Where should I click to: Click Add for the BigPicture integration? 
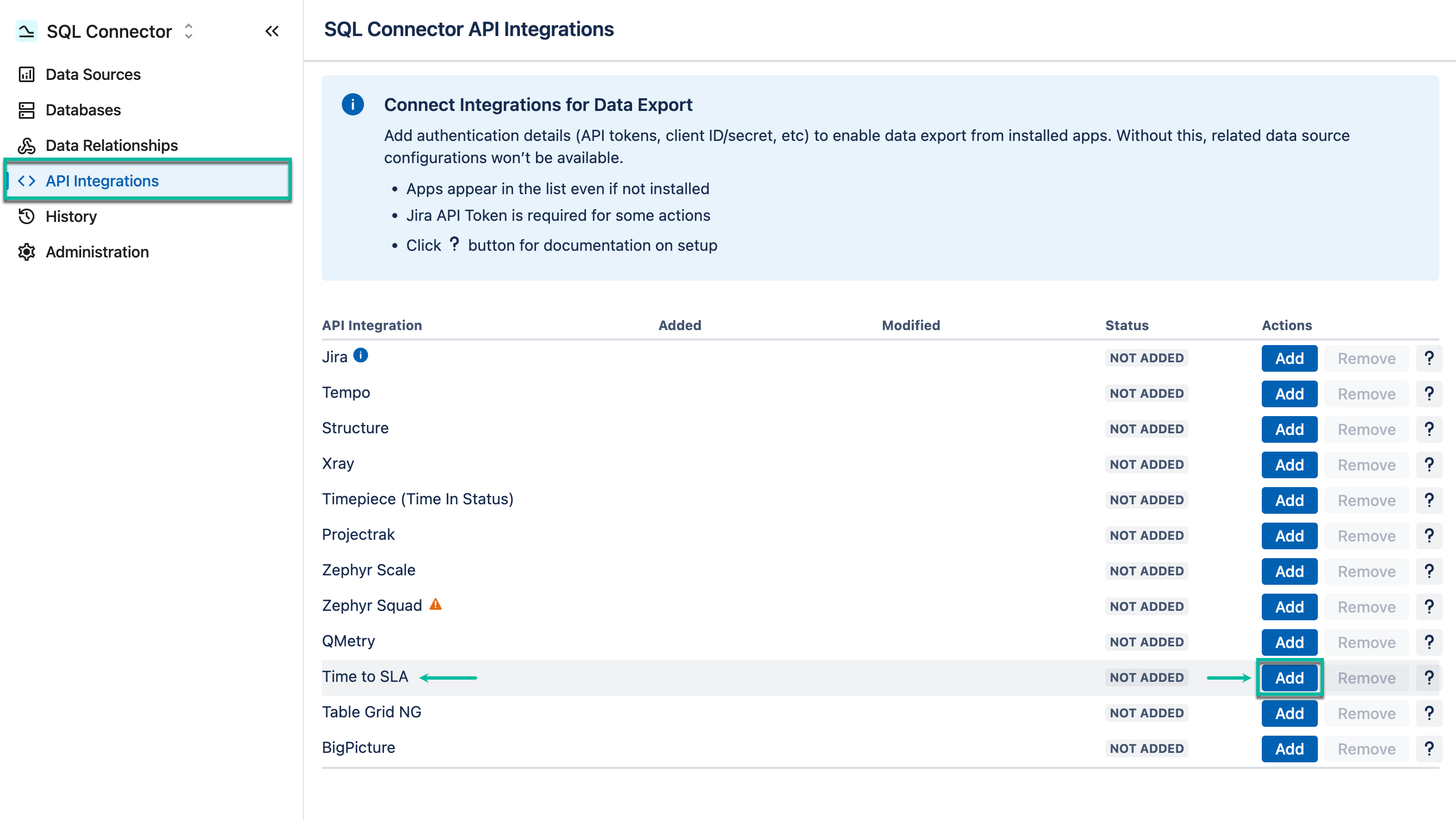(1290, 748)
